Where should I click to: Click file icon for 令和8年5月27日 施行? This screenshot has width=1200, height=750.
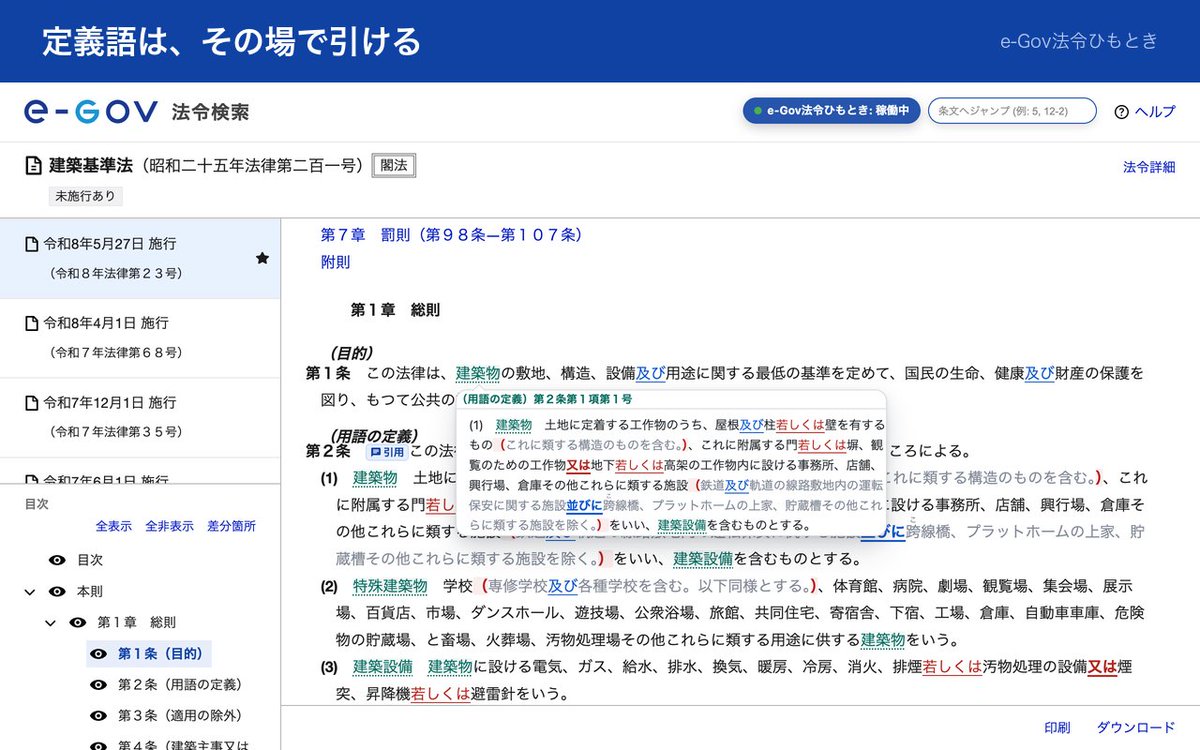click(31, 244)
